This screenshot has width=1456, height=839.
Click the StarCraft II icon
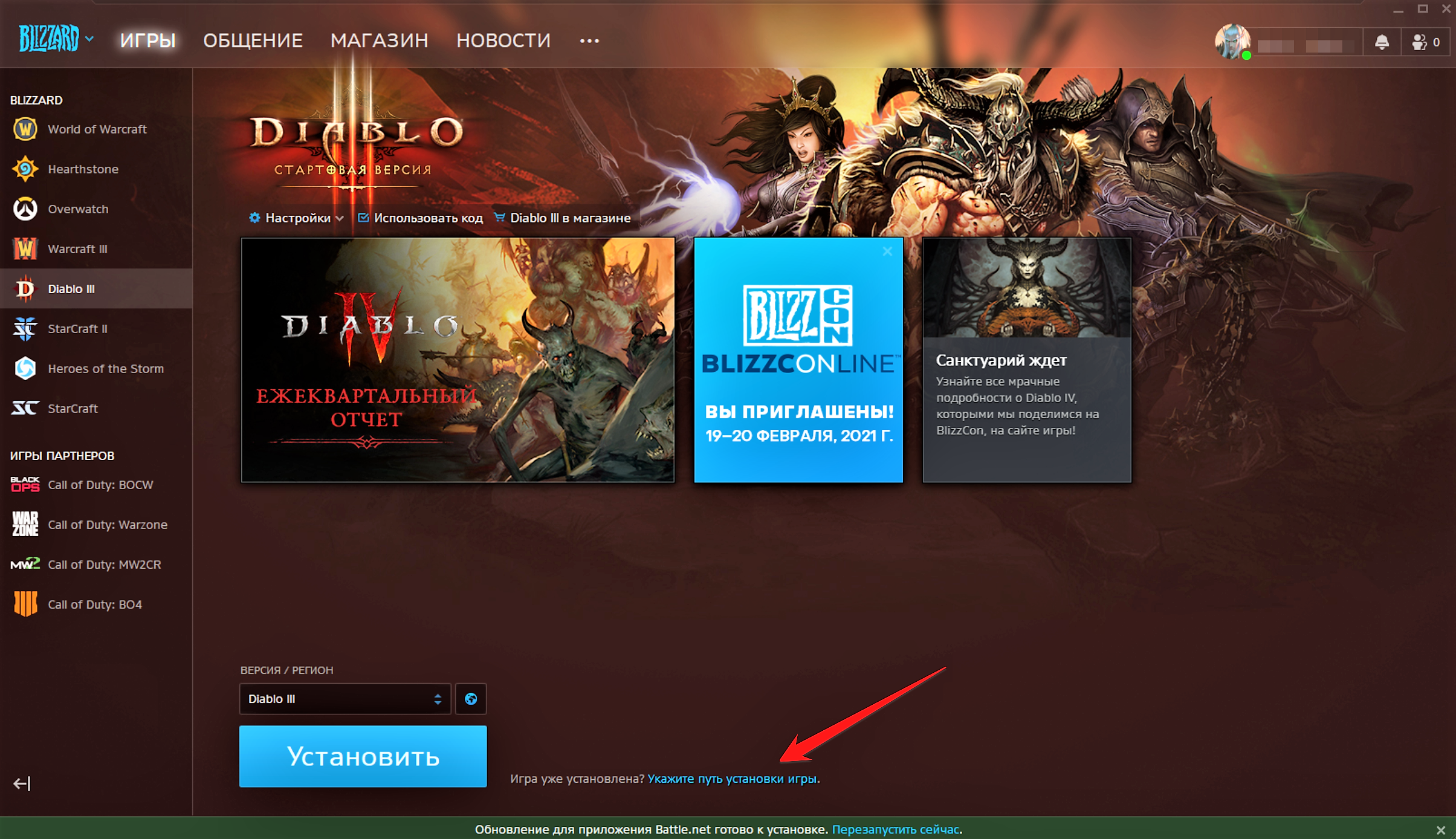coord(24,328)
